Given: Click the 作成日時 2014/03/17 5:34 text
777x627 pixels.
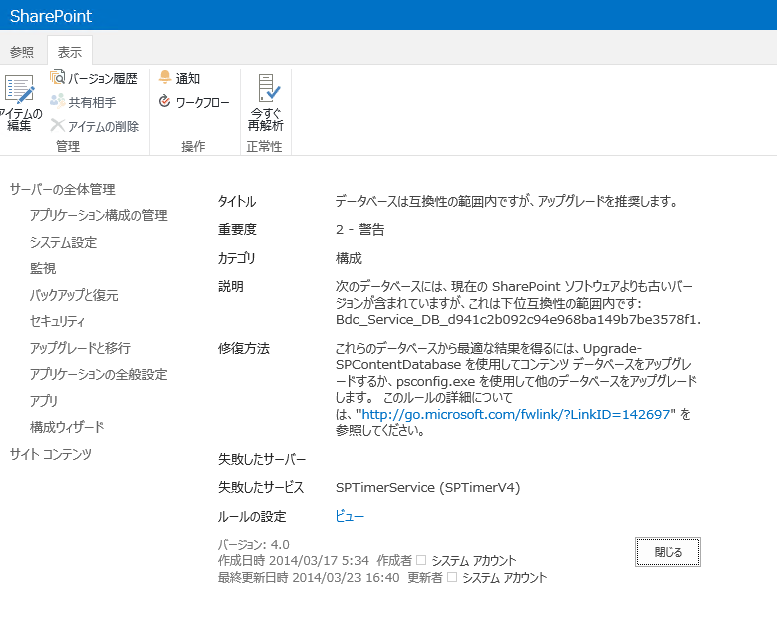Looking at the screenshot, I should [293, 561].
